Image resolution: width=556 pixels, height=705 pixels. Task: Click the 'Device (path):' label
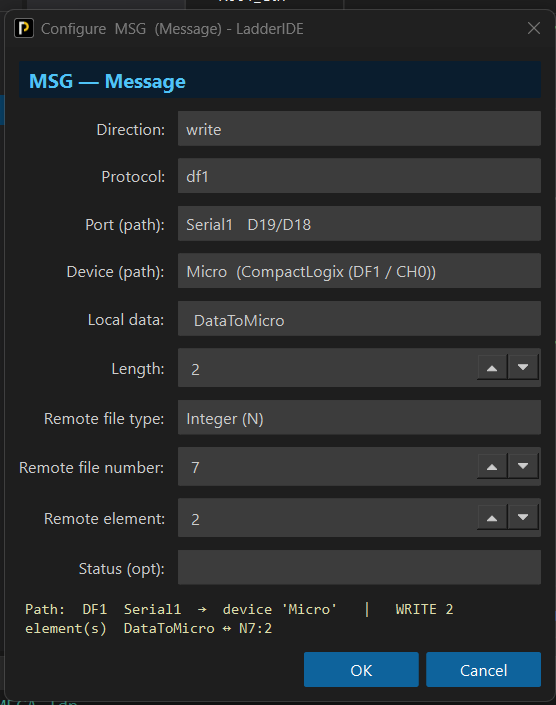coord(116,272)
